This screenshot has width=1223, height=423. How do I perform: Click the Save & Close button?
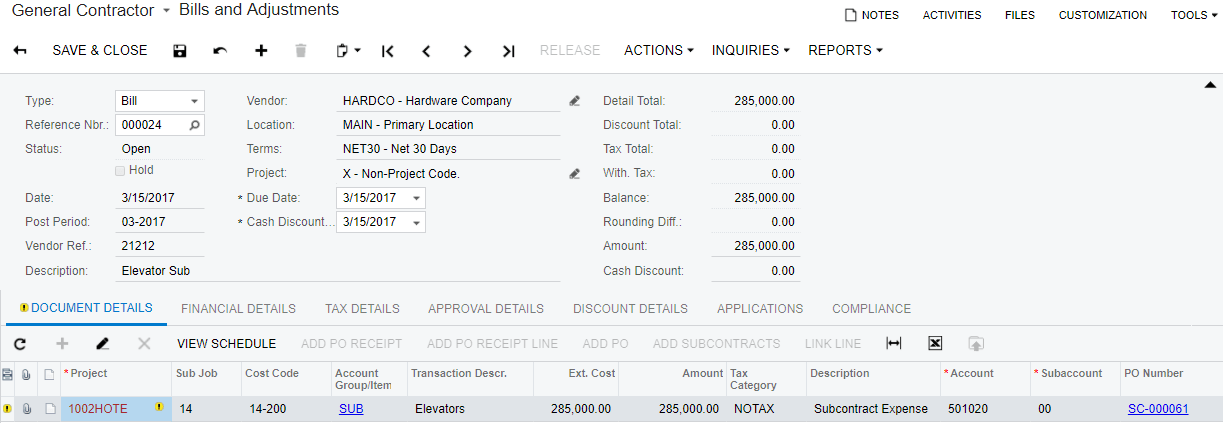pyautogui.click(x=99, y=50)
